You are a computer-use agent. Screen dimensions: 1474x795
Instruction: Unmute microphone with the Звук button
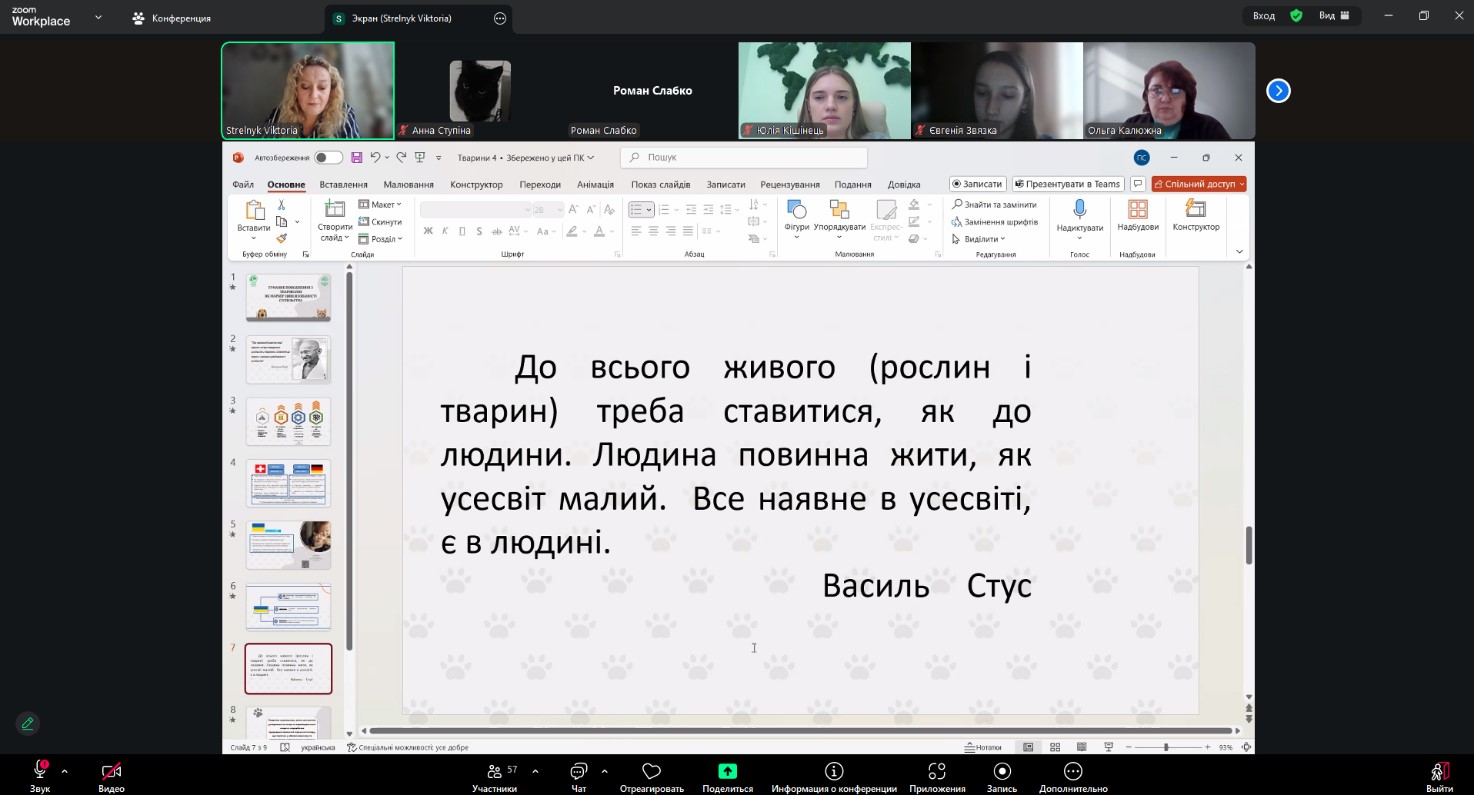click(40, 772)
